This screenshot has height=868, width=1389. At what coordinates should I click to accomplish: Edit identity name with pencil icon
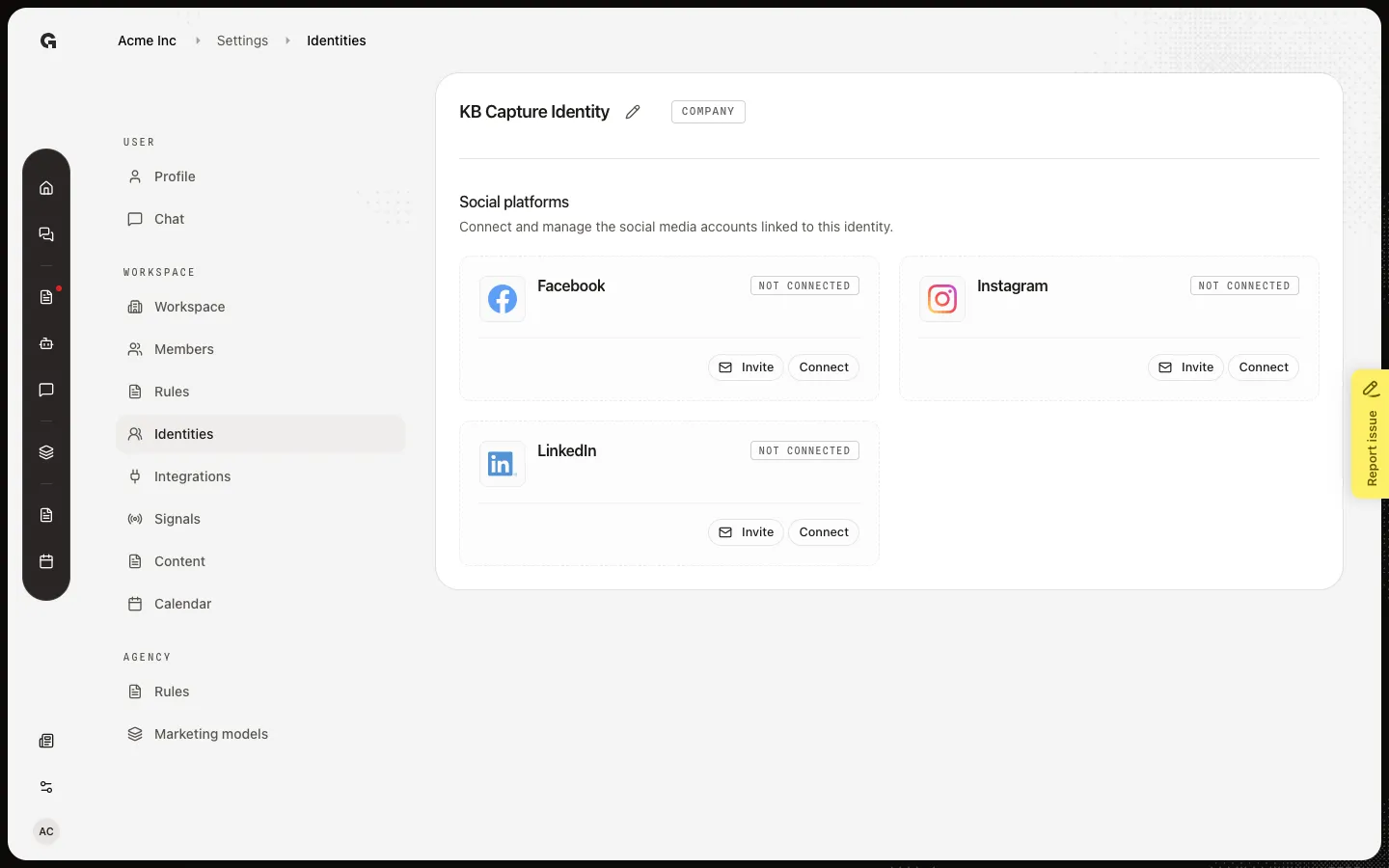[x=633, y=112]
